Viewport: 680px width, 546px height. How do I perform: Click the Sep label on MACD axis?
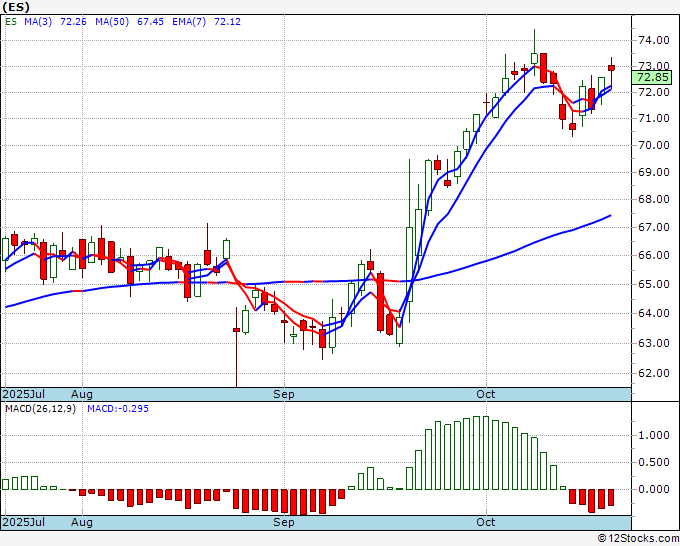coord(284,522)
